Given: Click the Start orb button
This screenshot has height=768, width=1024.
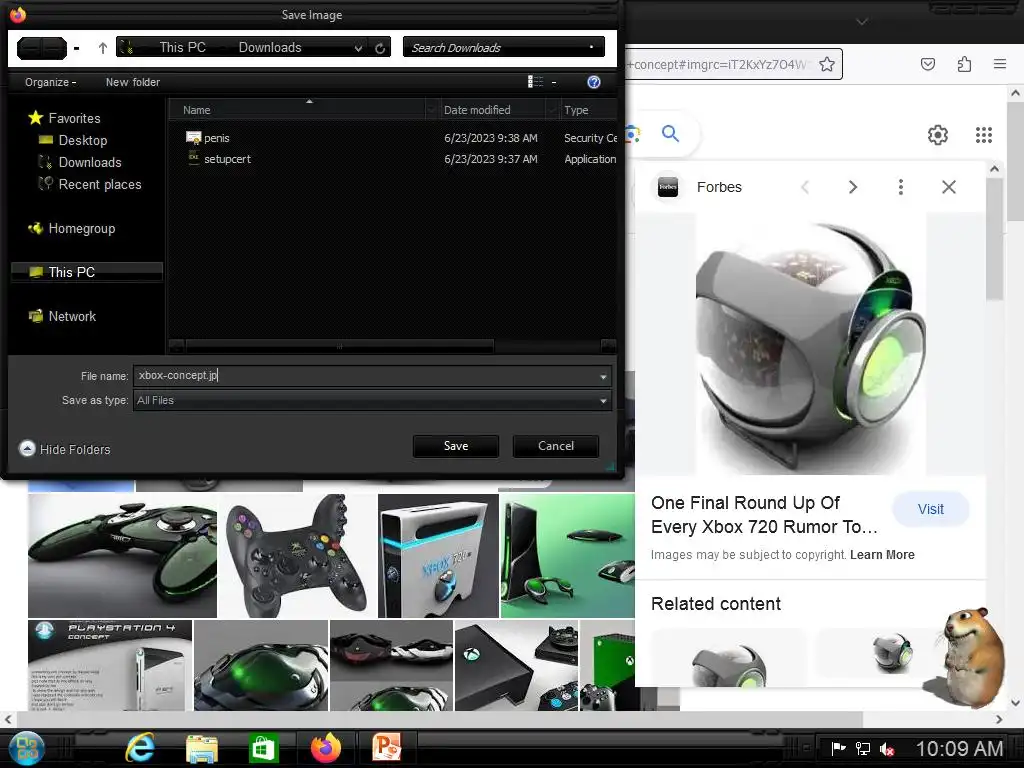Looking at the screenshot, I should pyautogui.click(x=26, y=748).
